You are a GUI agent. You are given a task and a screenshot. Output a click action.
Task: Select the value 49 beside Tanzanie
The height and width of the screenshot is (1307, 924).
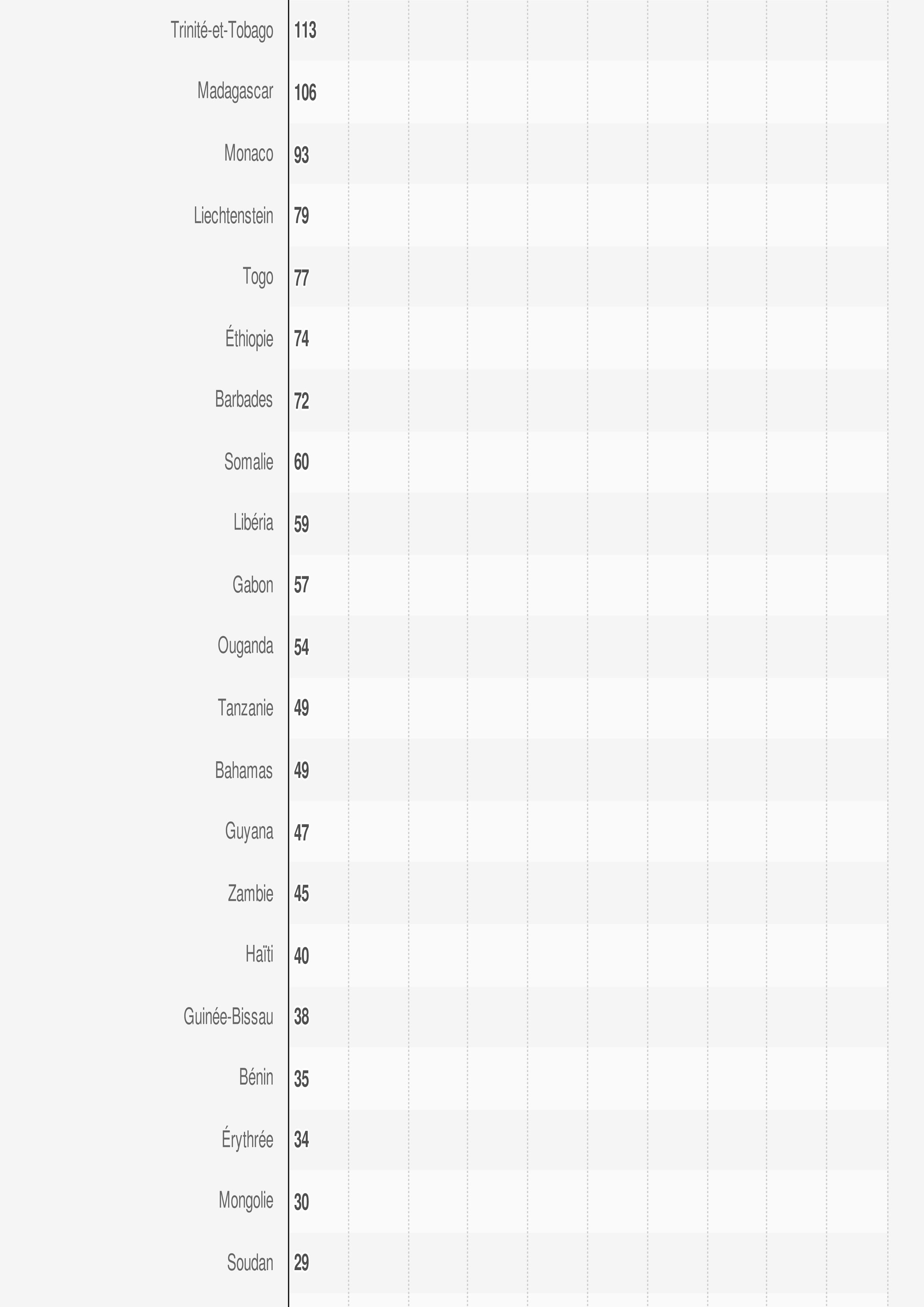(x=301, y=708)
